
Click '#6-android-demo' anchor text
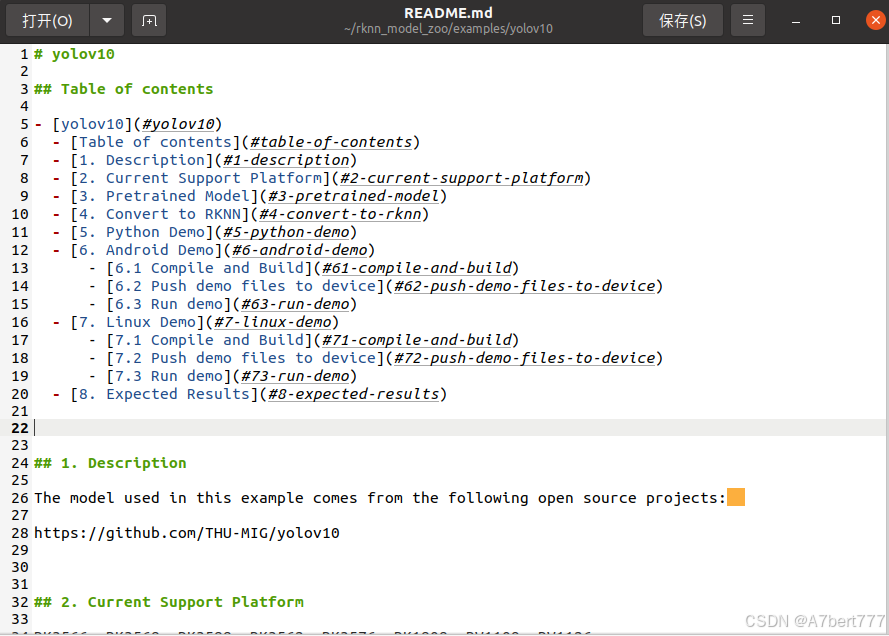300,251
